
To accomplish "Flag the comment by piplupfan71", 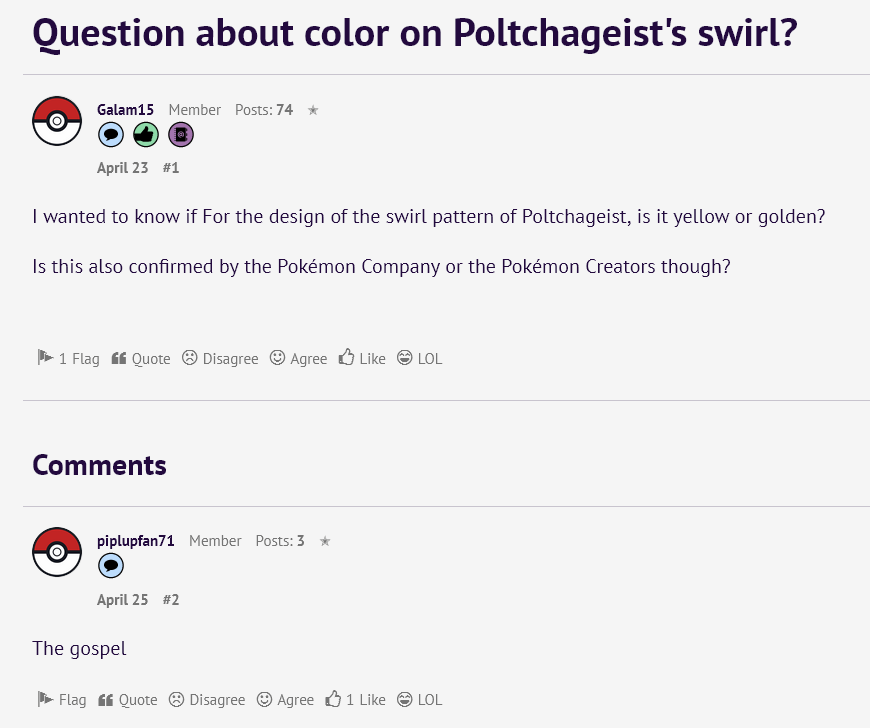I will point(62,700).
